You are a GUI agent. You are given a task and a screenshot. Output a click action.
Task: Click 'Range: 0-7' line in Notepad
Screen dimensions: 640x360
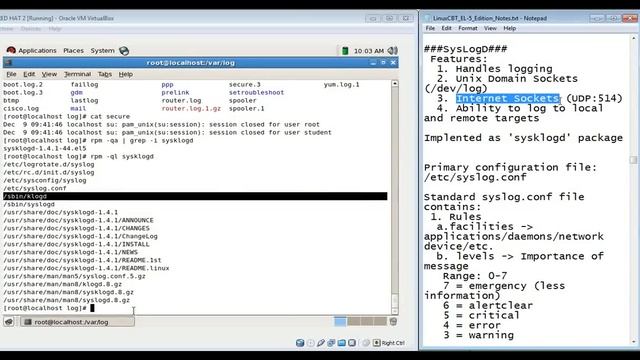click(x=475, y=276)
